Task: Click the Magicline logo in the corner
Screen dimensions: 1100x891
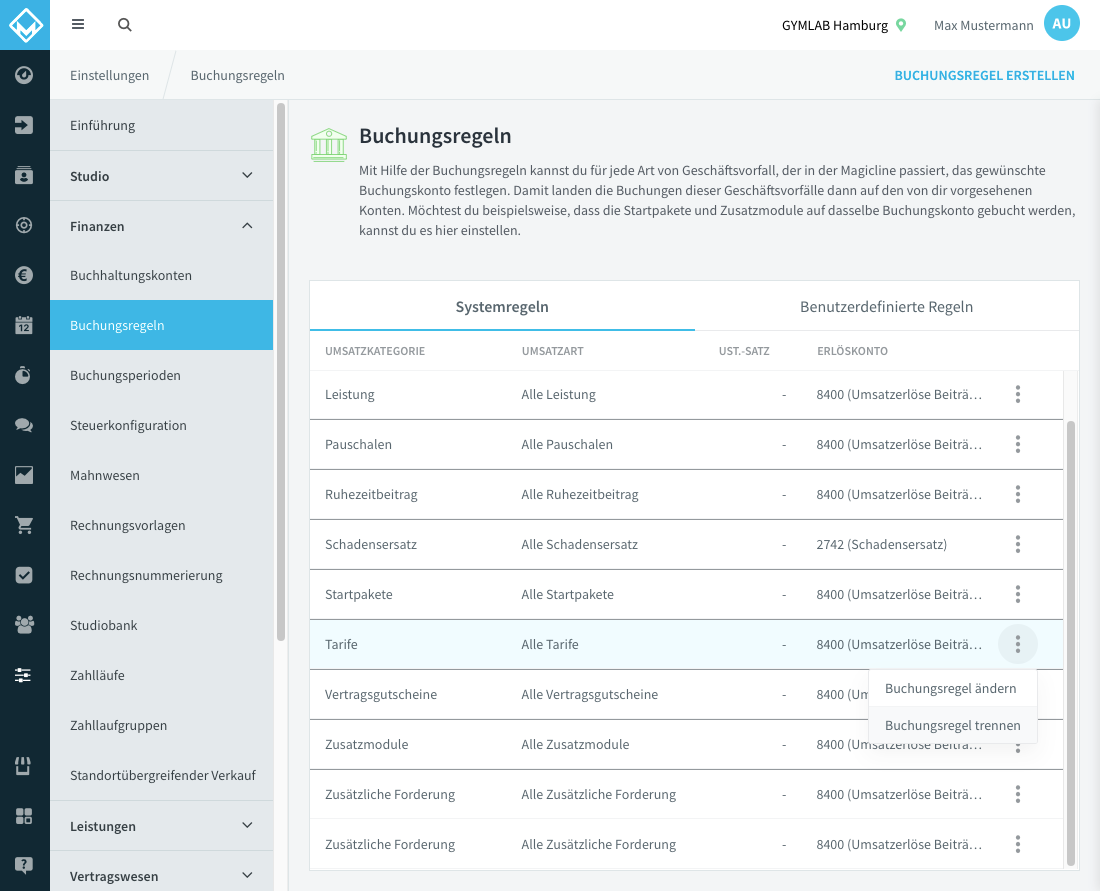Action: pos(25,25)
